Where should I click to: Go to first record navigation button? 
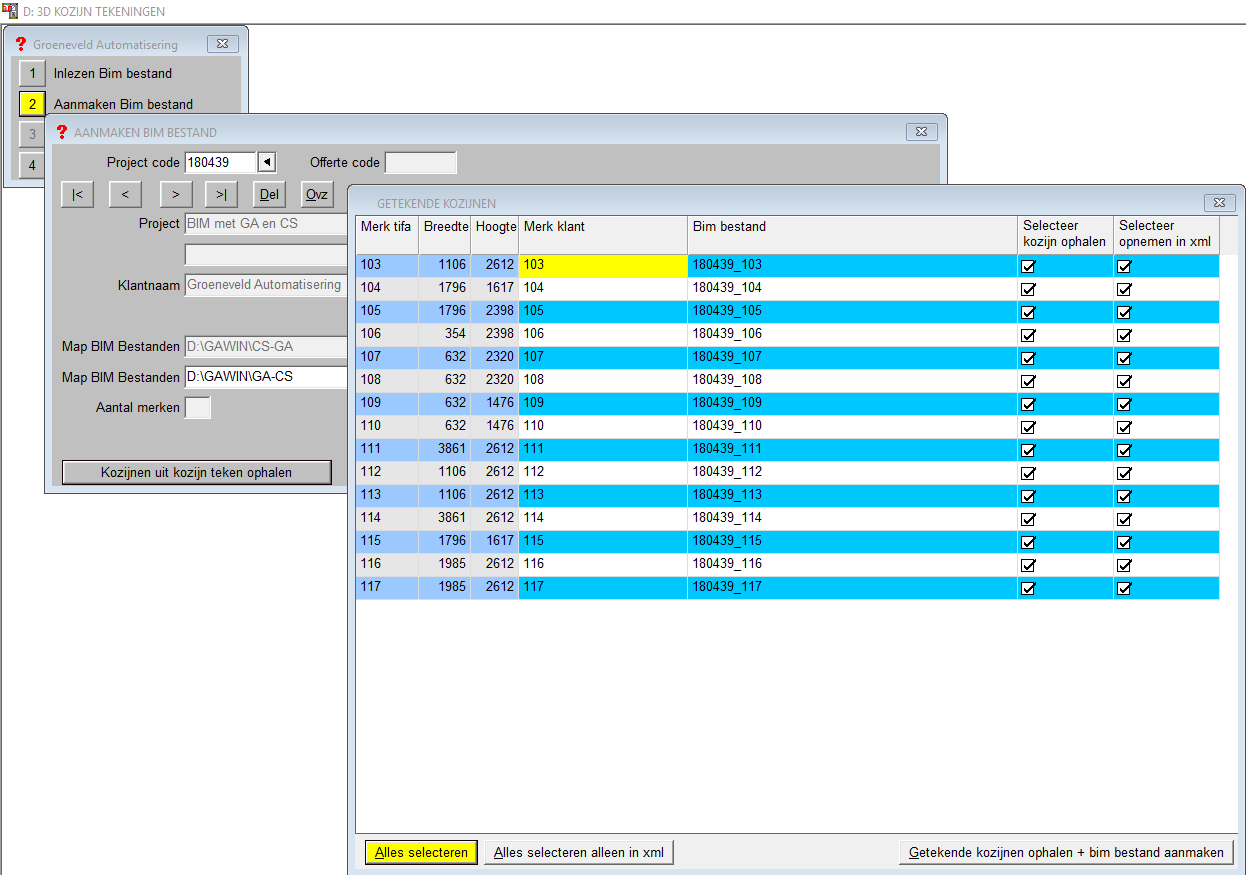(x=77, y=195)
